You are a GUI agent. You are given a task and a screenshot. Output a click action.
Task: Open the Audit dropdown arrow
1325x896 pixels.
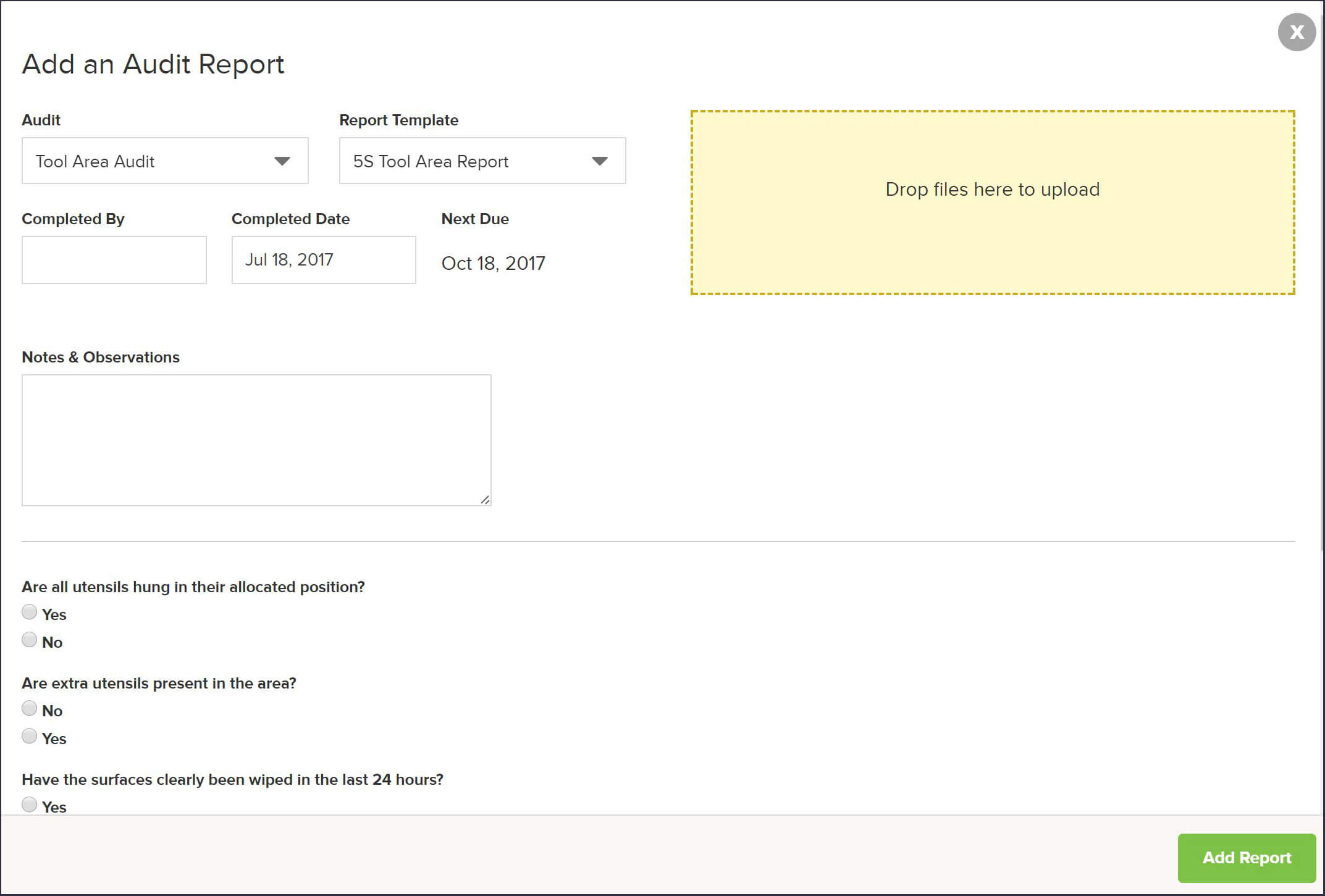[282, 161]
